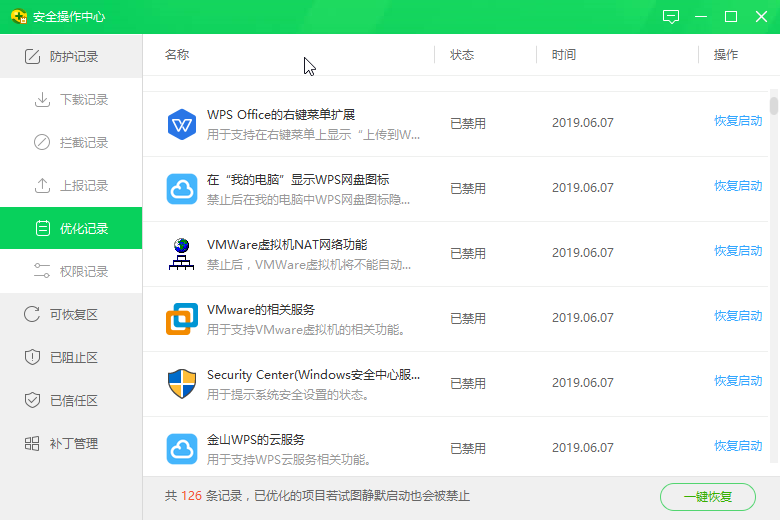Click the Security Center shield icon
The height and width of the screenshot is (520, 780).
(x=182, y=384)
